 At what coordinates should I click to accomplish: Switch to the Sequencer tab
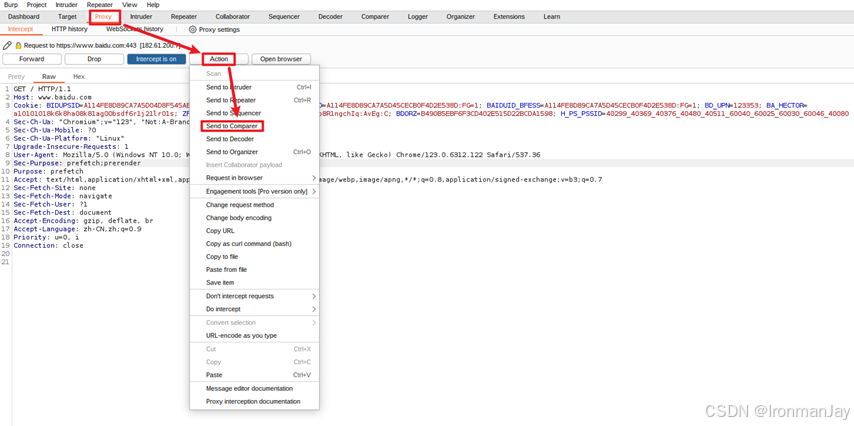point(284,17)
